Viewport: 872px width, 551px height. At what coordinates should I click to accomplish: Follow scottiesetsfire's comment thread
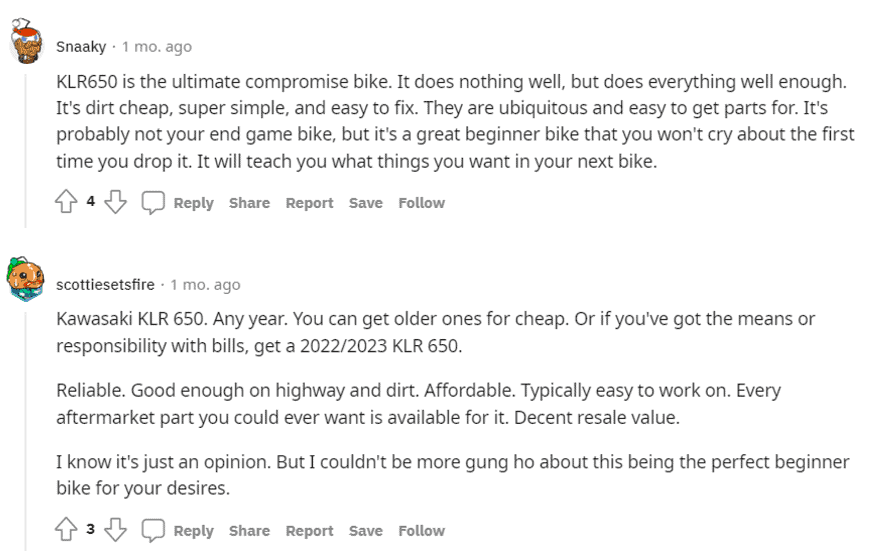(422, 531)
